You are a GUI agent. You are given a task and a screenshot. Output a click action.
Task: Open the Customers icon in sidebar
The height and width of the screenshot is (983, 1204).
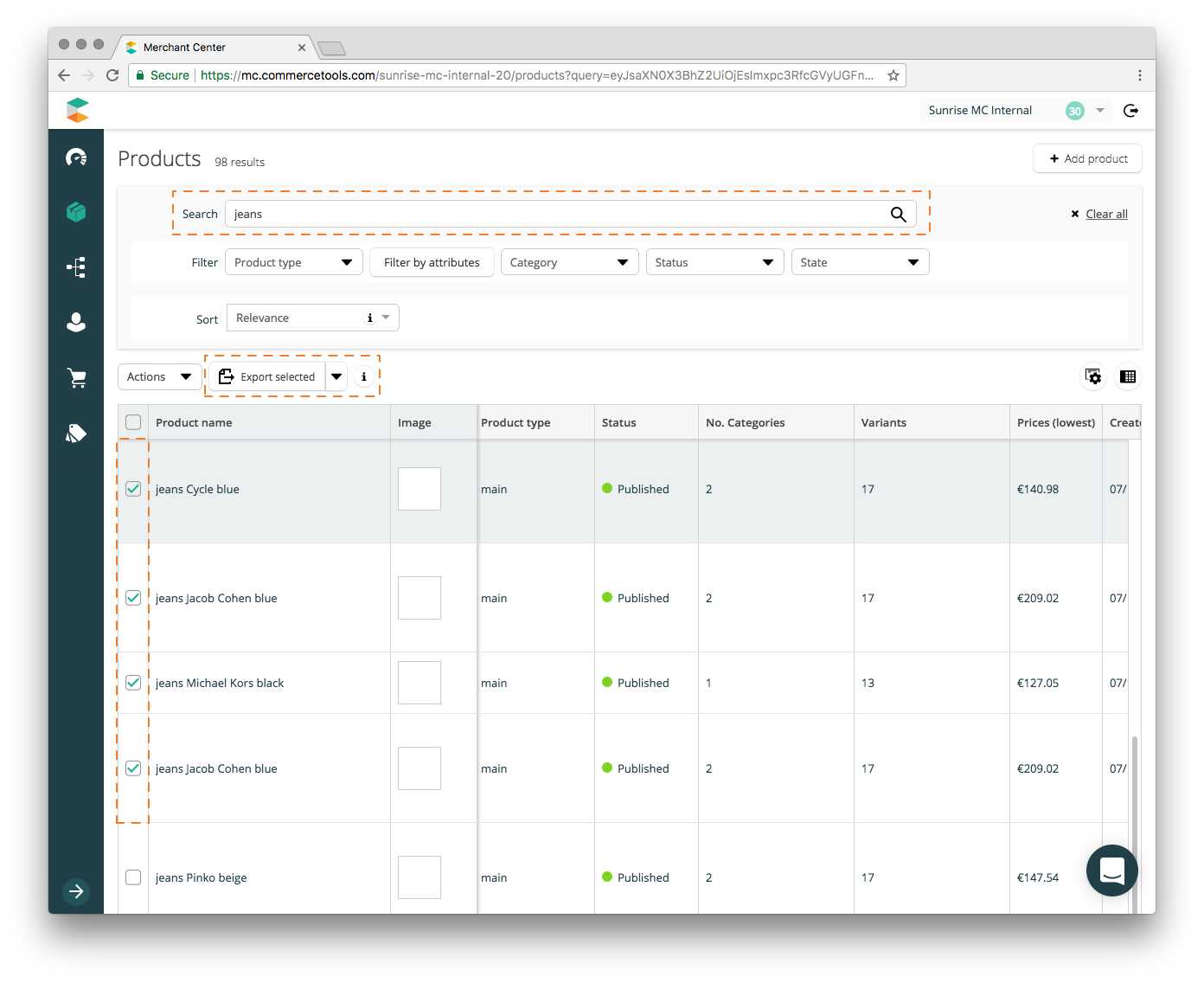[76, 322]
